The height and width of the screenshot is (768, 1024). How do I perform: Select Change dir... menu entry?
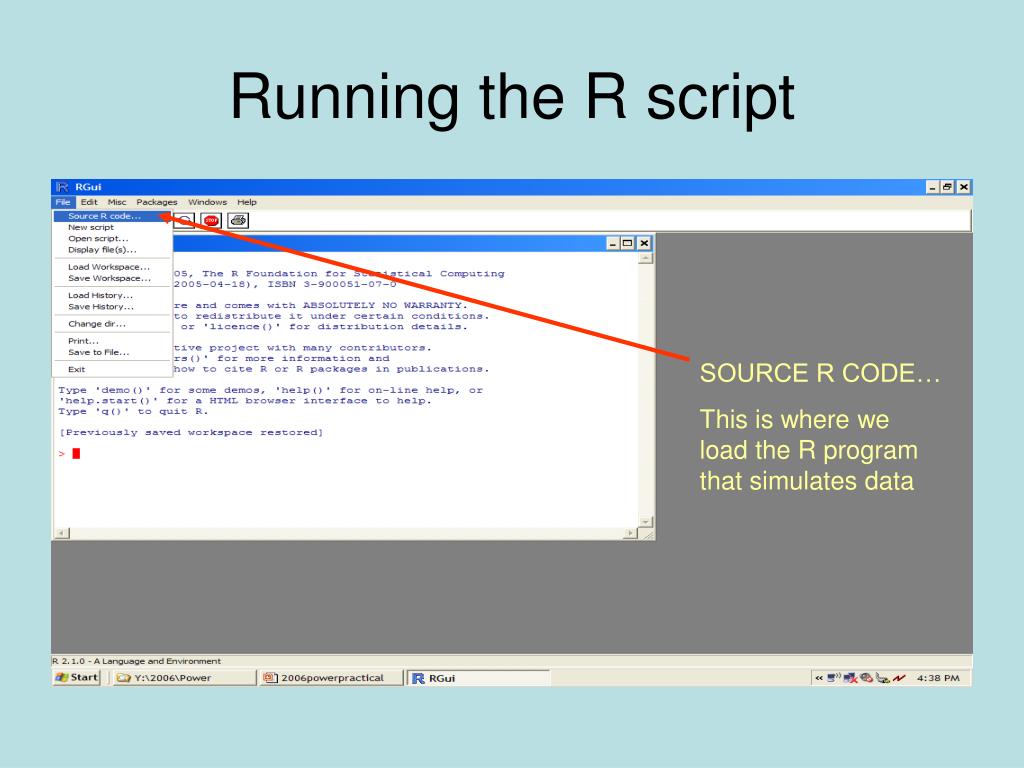click(x=112, y=324)
